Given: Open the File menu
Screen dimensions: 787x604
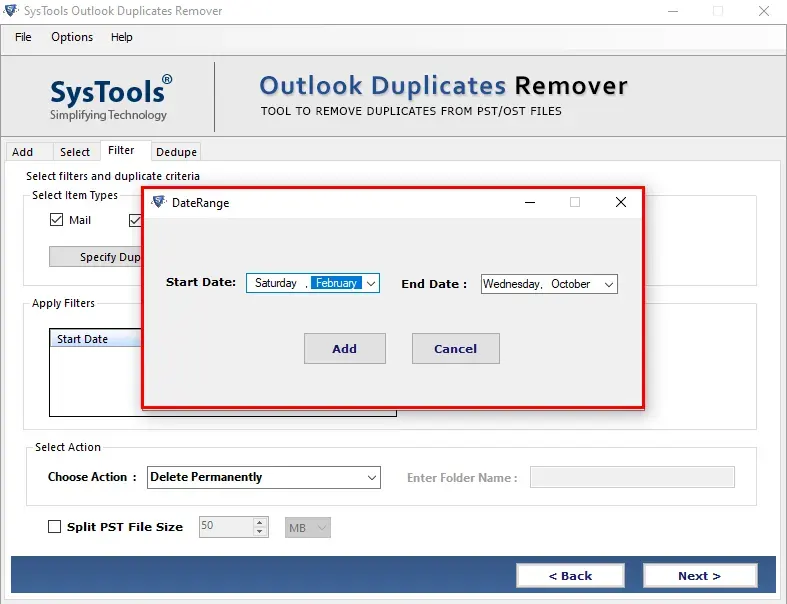Looking at the screenshot, I should coord(23,37).
